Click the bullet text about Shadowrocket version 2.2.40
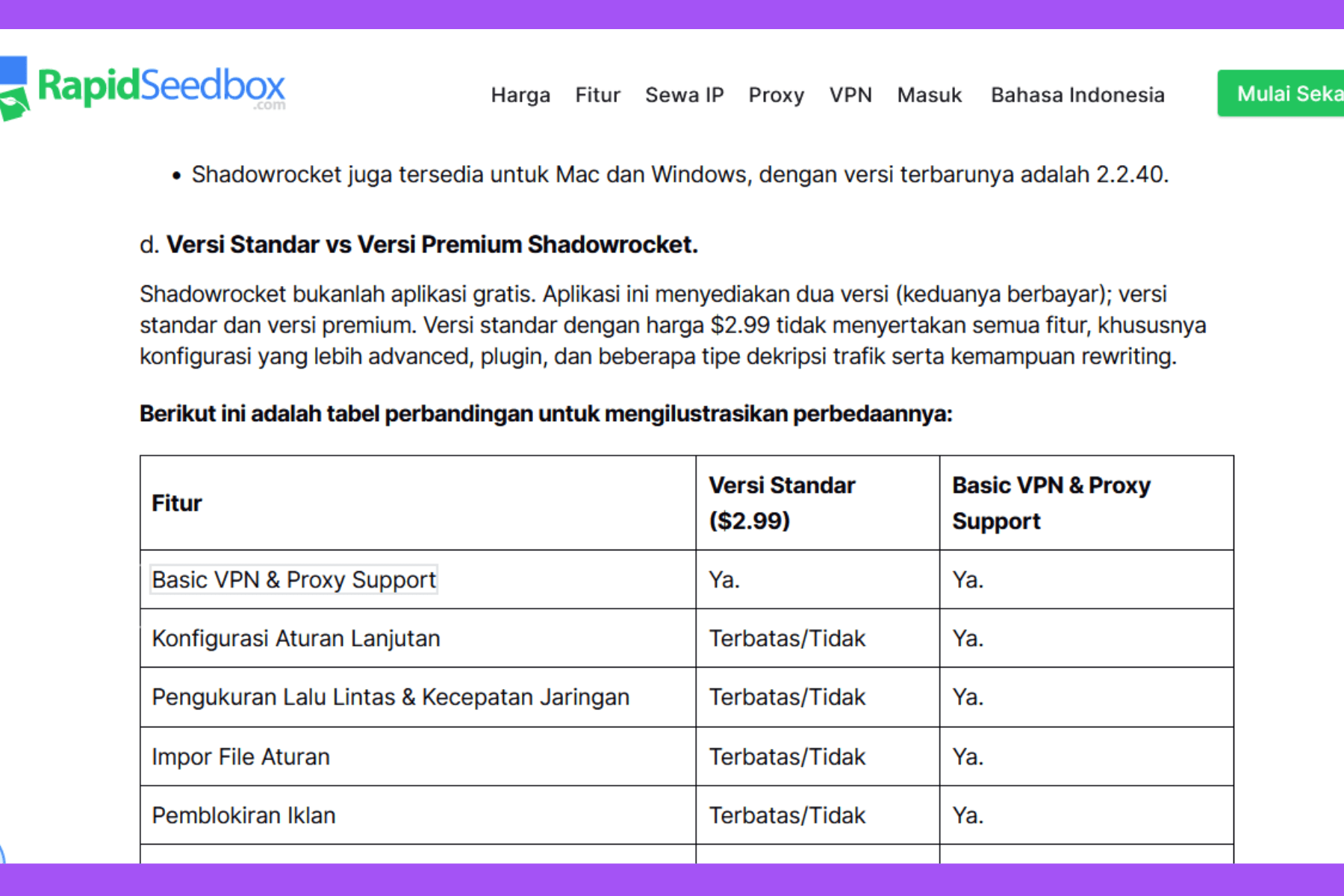 tap(679, 175)
